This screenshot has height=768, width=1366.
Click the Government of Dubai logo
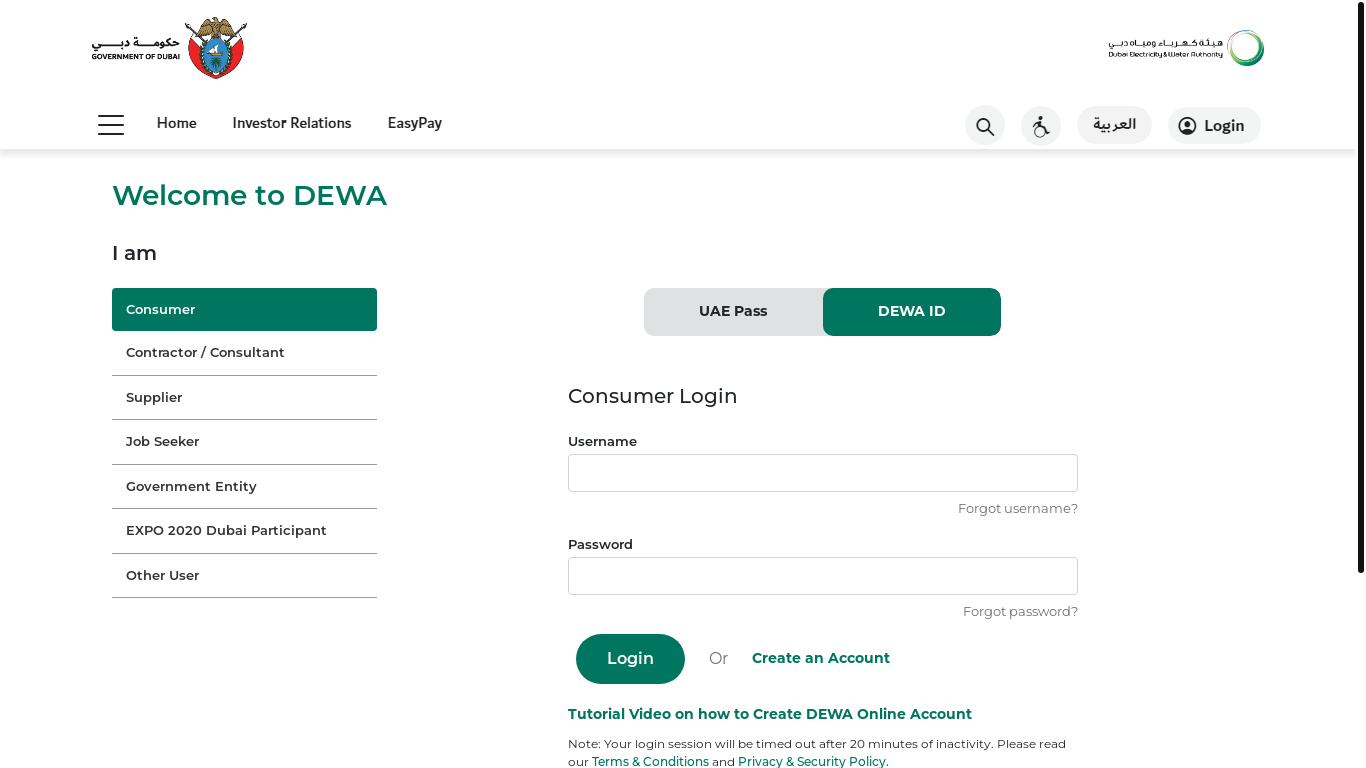click(x=168, y=48)
